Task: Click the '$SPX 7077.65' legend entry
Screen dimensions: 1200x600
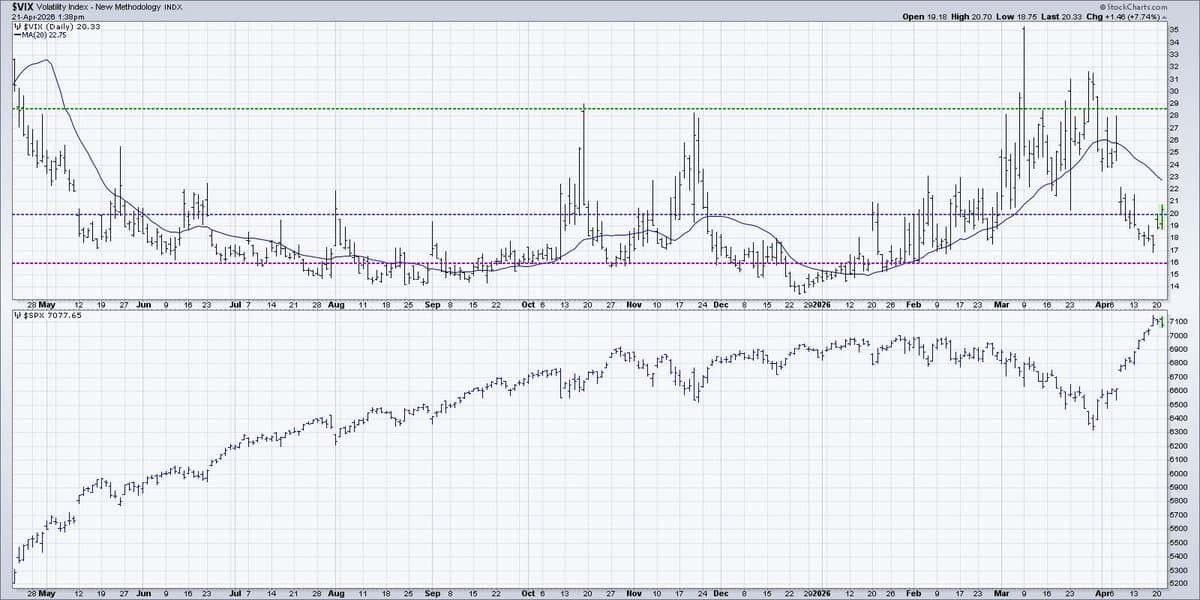Action: [x=53, y=315]
